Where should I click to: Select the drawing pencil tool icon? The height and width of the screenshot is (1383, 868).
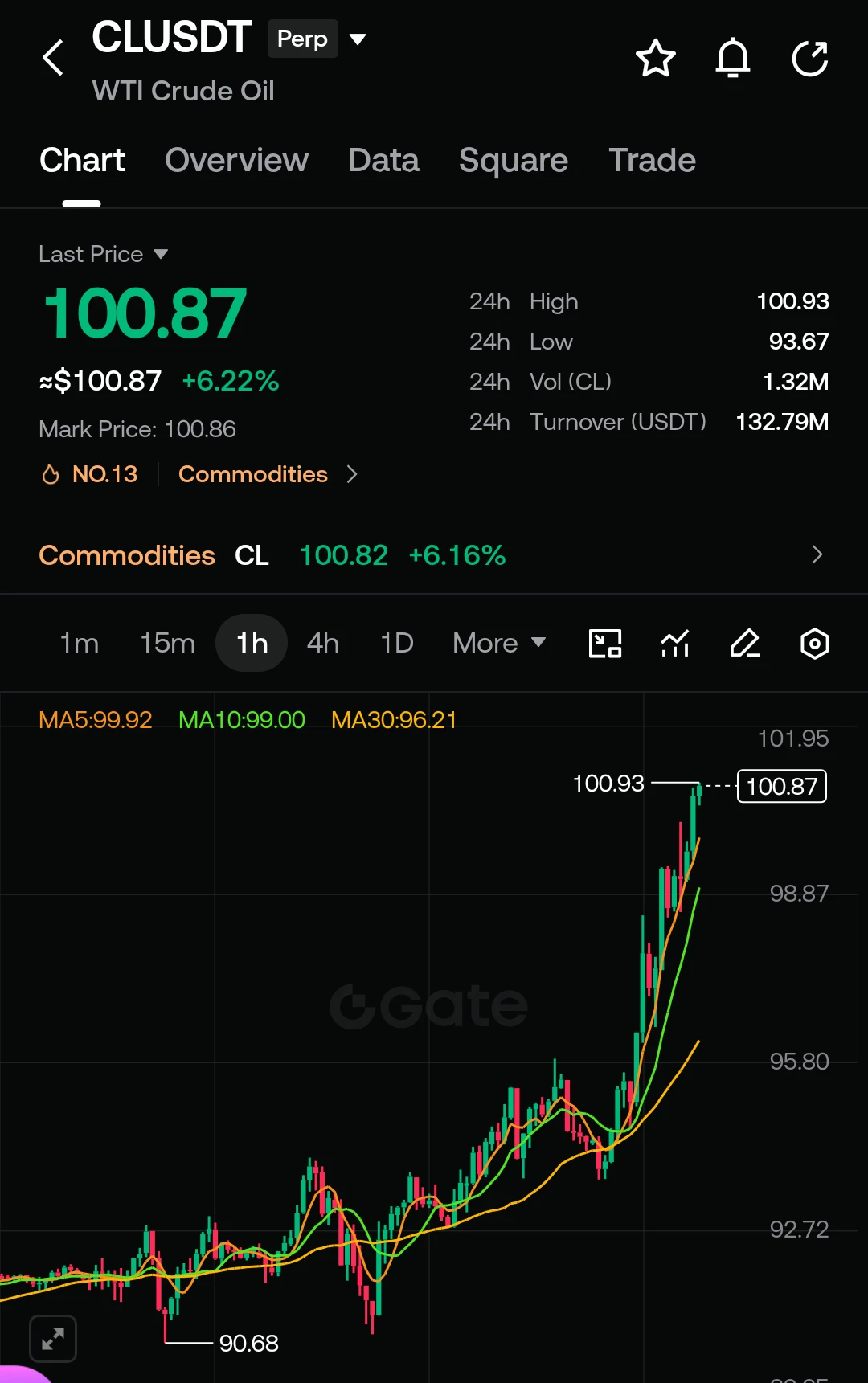(745, 644)
